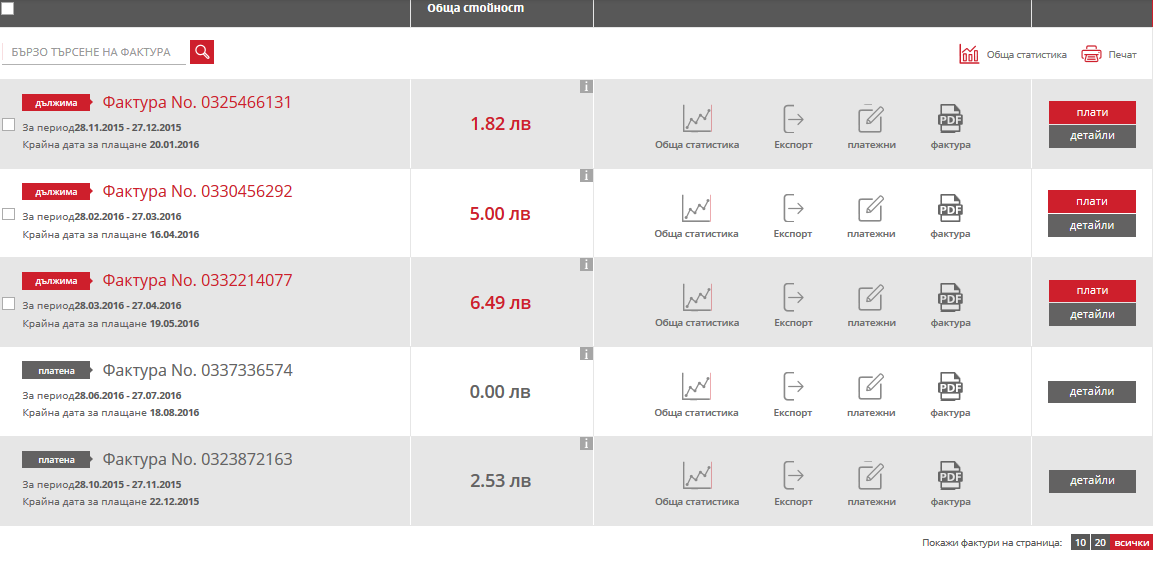1153x561 pixels.
Task: Click info icon on invoice 0325466131 amount
Action: (586, 87)
